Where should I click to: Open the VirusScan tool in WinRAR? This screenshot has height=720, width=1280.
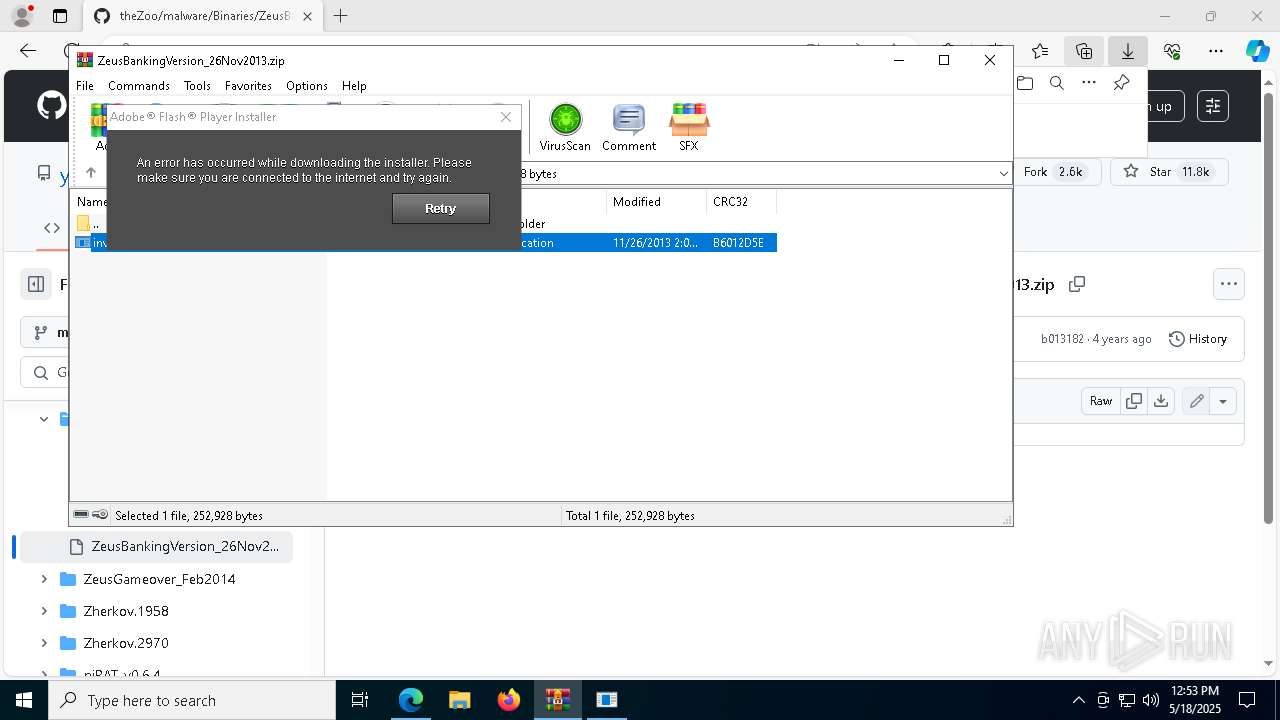pyautogui.click(x=565, y=127)
